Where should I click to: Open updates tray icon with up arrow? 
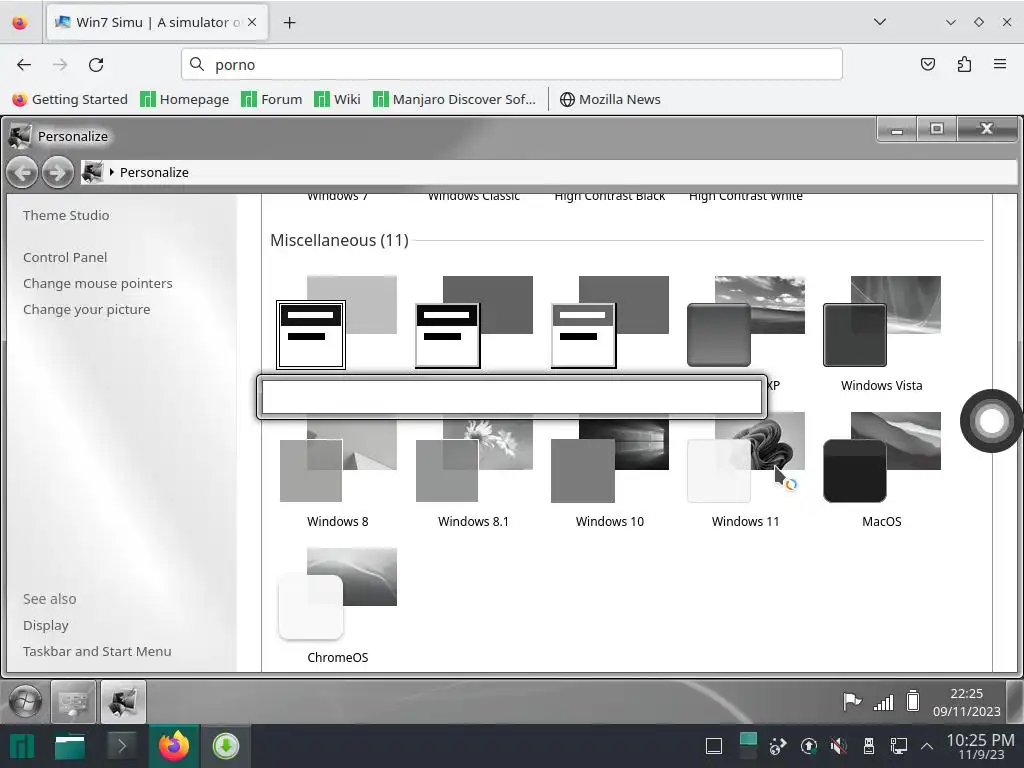[x=808, y=746]
